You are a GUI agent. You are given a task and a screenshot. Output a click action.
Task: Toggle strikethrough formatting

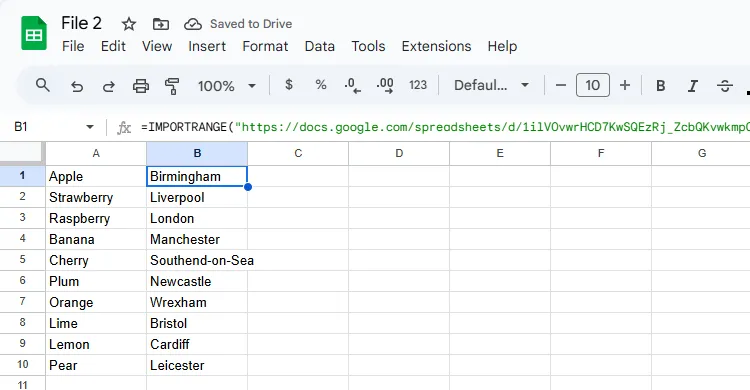coord(725,86)
